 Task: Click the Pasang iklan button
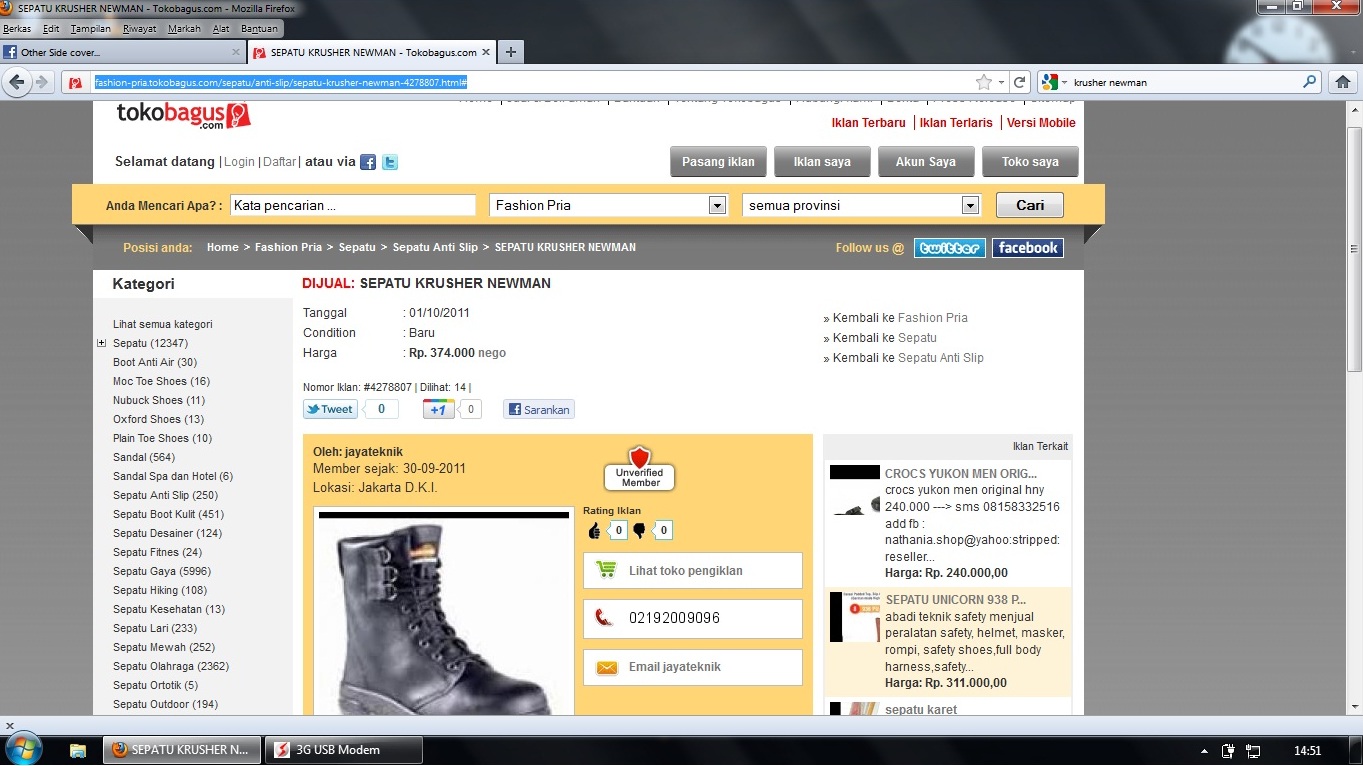[x=718, y=162]
